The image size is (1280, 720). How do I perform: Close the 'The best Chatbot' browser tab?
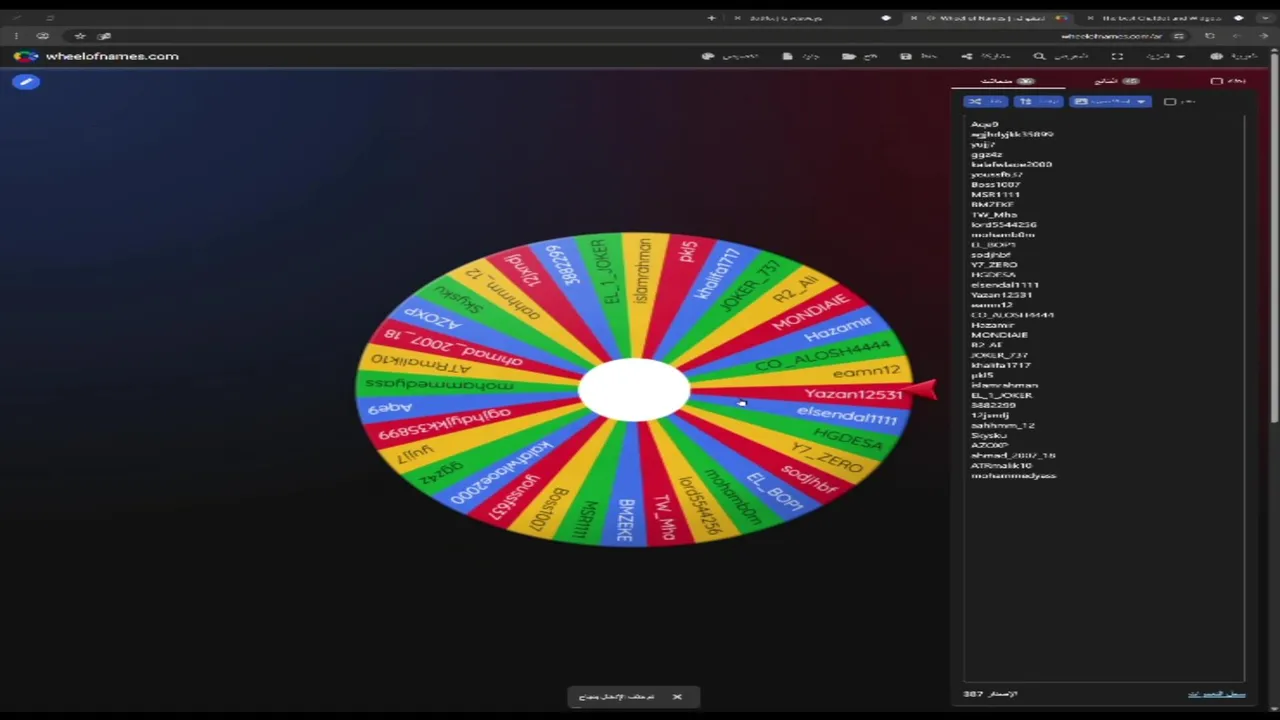1090,18
